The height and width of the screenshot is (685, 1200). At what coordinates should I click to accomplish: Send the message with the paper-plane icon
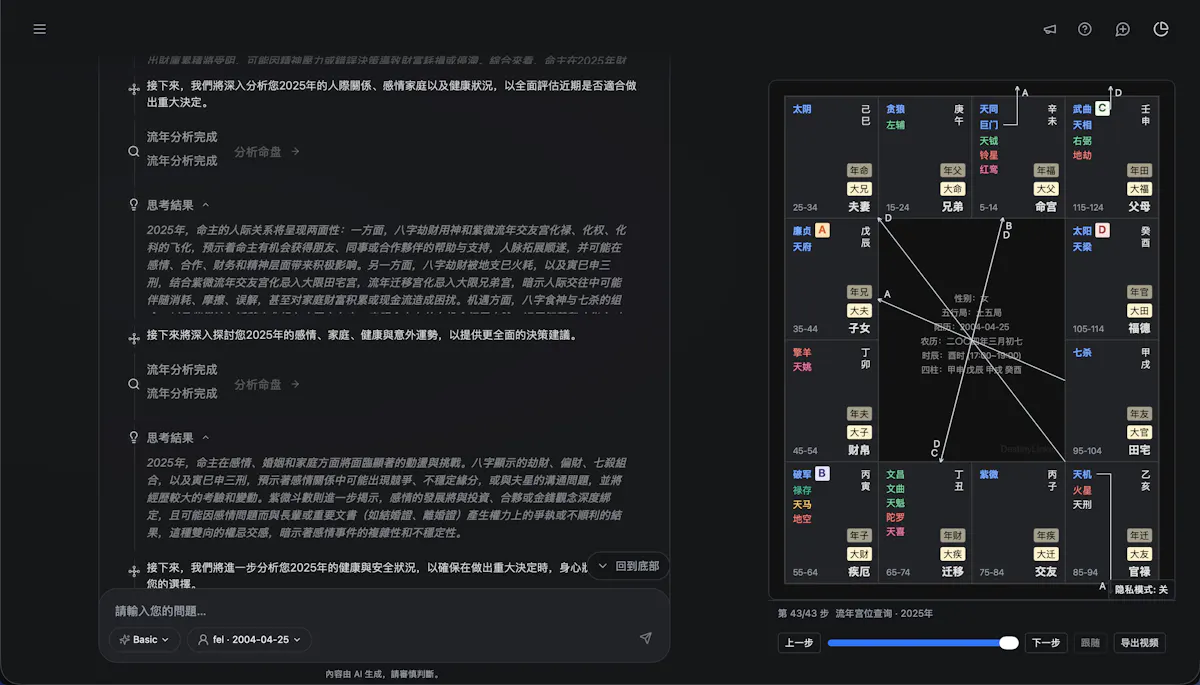pyautogui.click(x=646, y=638)
